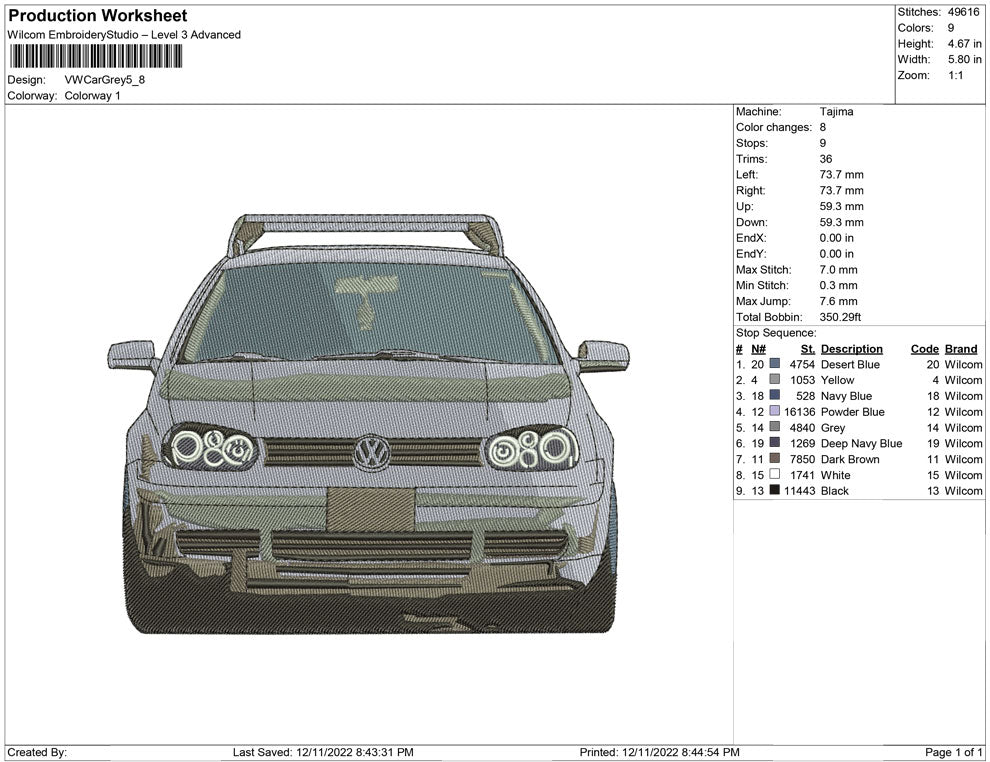990x762 pixels.
Task: Click the Machine value Tajima
Action: 837,111
